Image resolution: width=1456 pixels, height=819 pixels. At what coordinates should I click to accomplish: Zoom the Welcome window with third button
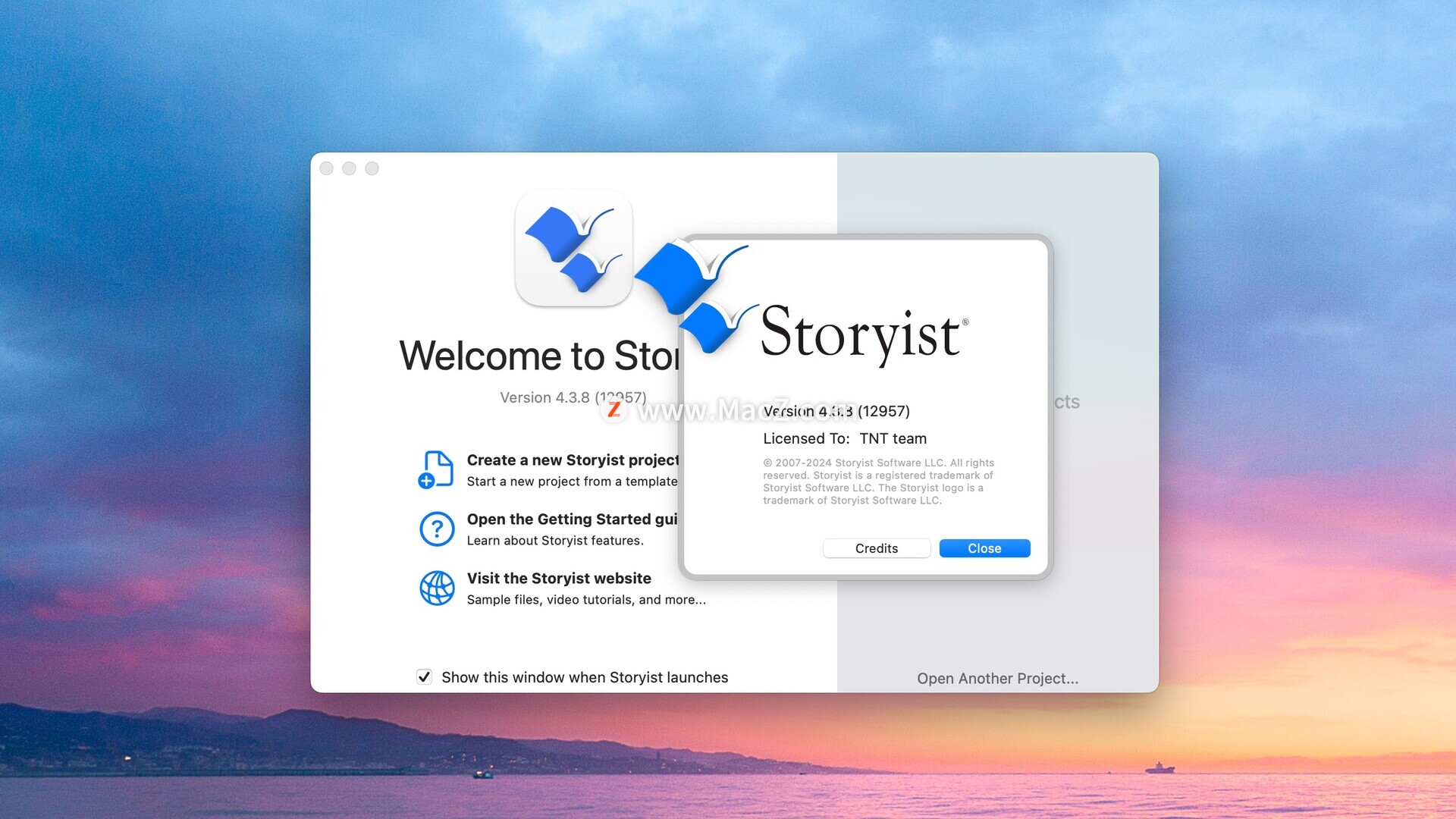pos(372,168)
